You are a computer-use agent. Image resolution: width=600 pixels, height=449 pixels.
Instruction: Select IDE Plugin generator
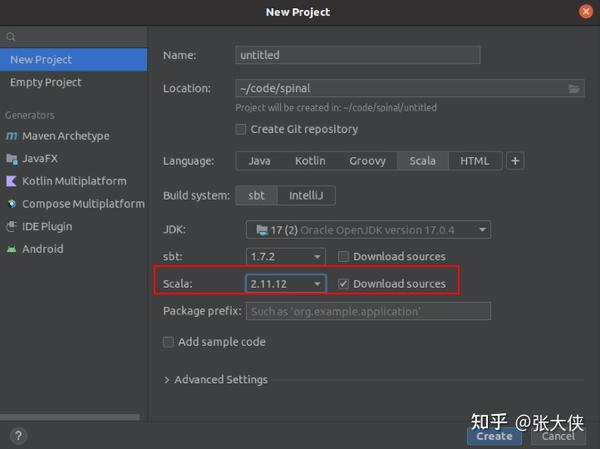click(73, 227)
